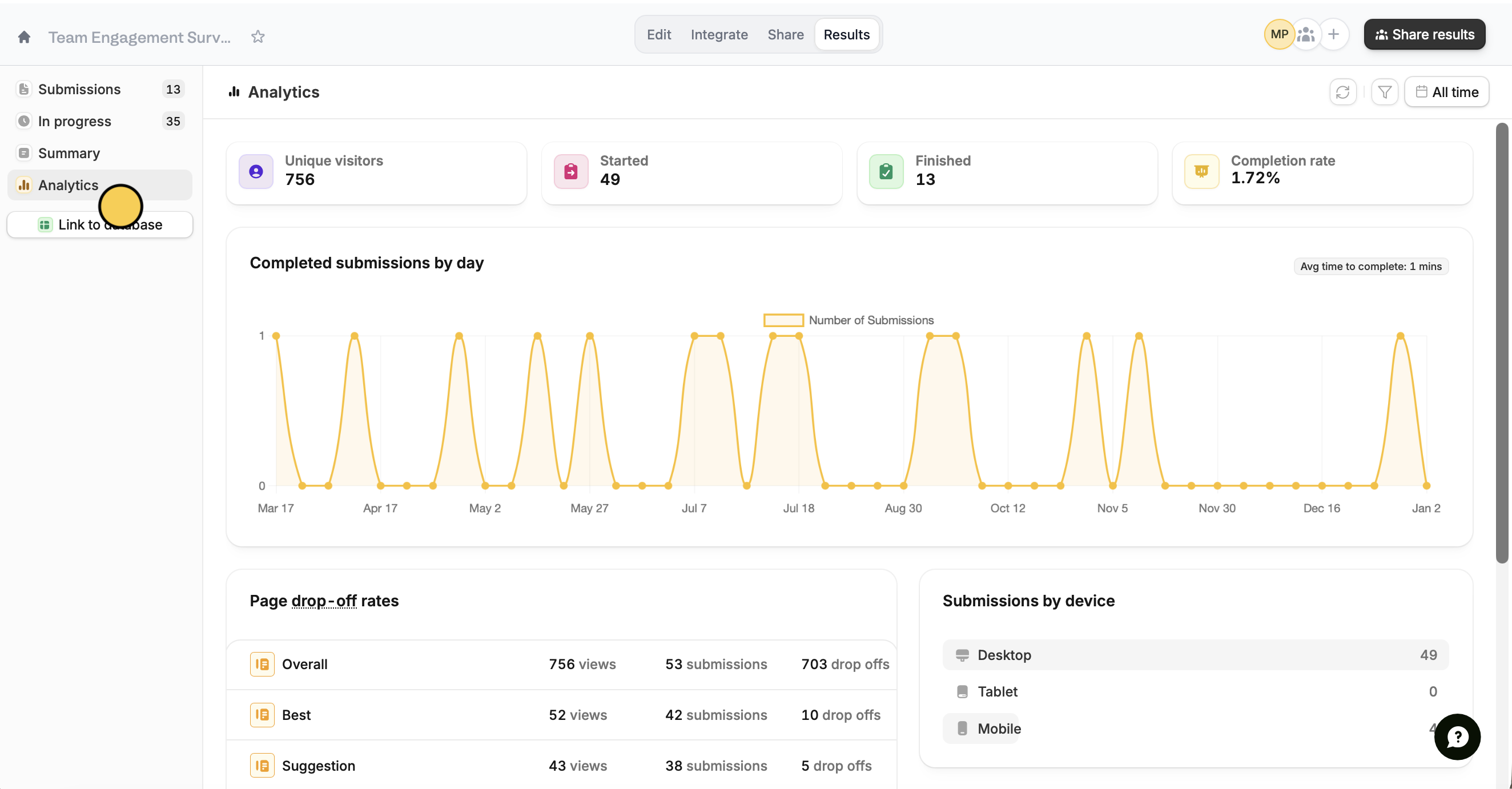Switch to the Integrate tab
This screenshot has height=789, width=1512.
(719, 35)
